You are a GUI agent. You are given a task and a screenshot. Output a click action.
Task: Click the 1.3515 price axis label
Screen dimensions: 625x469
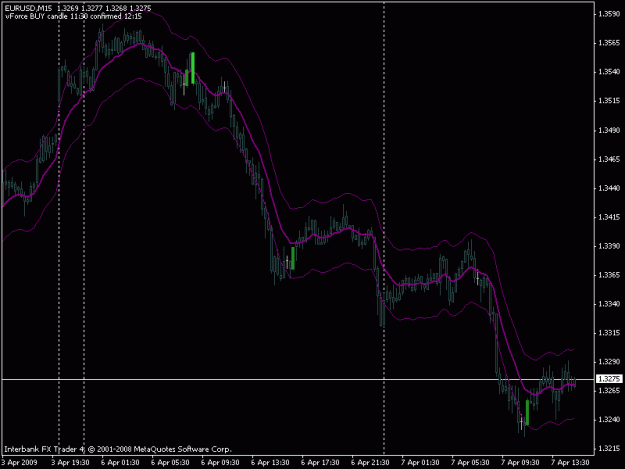point(609,101)
